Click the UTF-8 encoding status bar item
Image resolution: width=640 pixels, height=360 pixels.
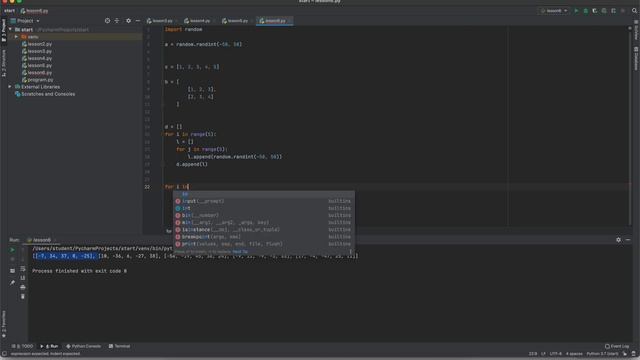tap(556, 354)
